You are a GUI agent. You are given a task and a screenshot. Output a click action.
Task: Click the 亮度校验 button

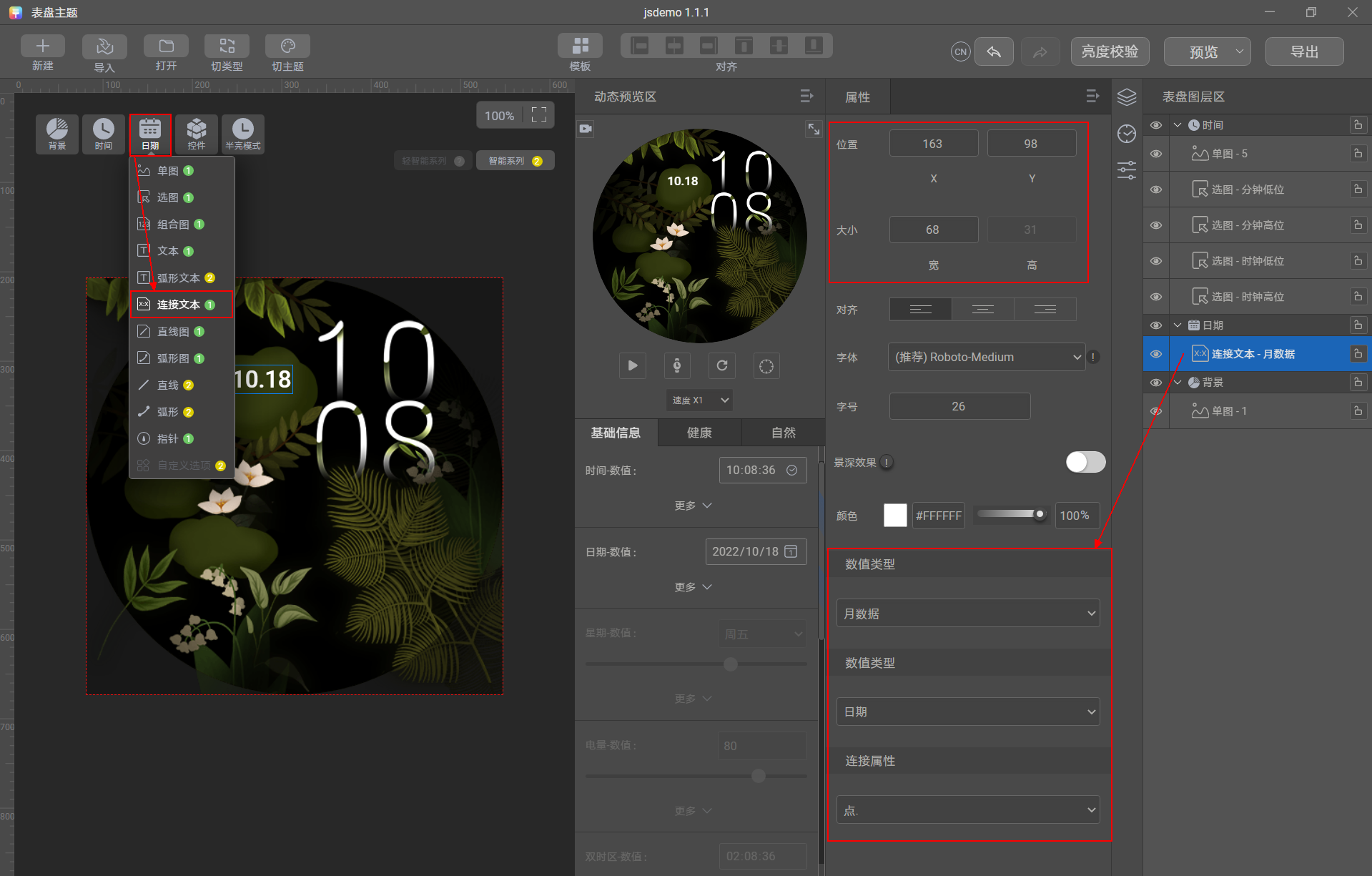(1110, 51)
